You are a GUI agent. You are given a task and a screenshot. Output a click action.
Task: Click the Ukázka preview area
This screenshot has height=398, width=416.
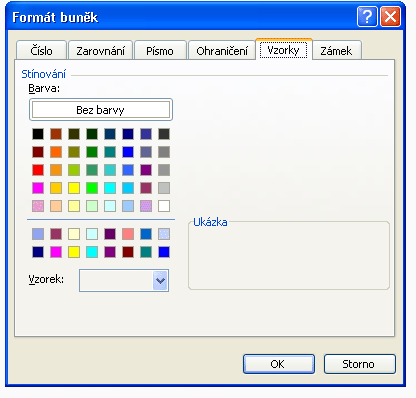(289, 256)
